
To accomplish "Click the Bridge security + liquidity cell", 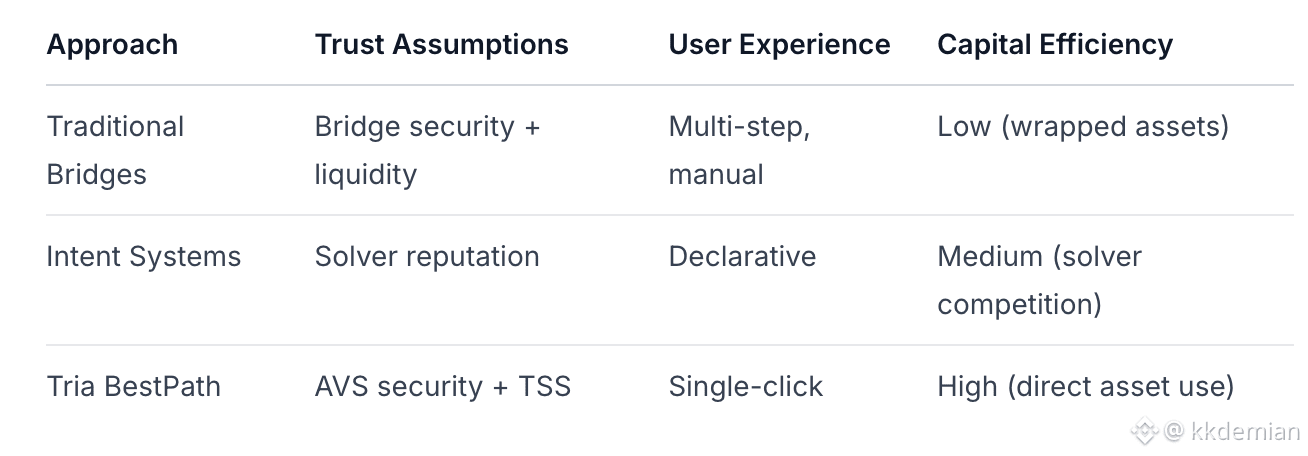I will tap(427, 150).
